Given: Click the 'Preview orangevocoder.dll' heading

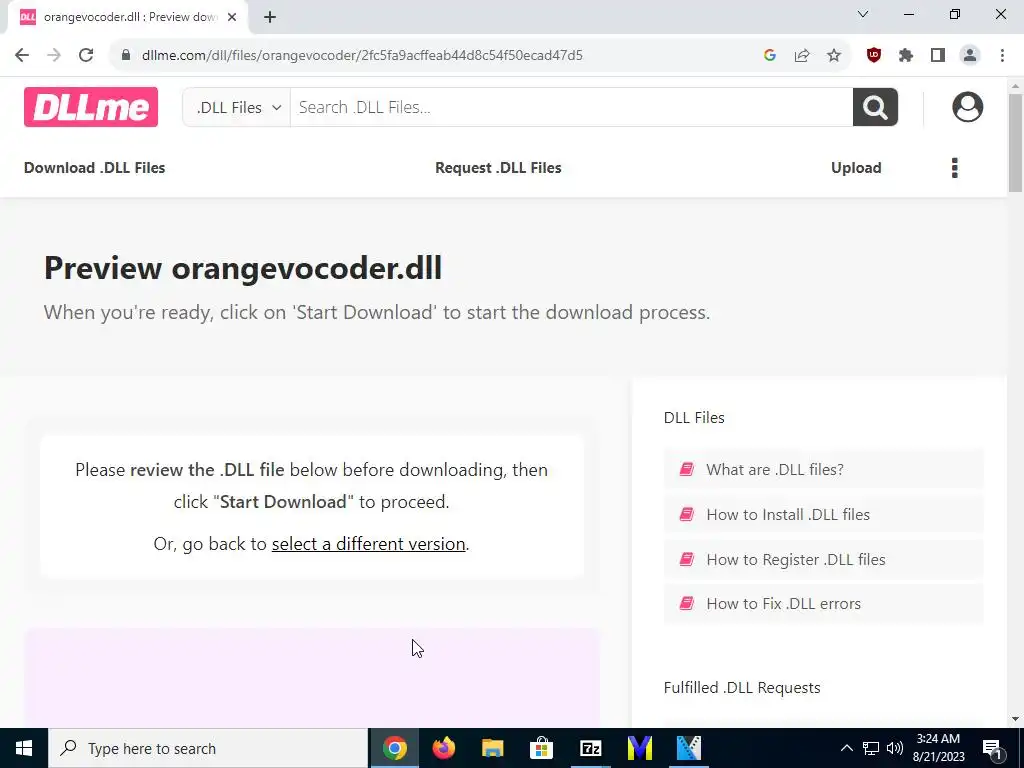Looking at the screenshot, I should click(x=243, y=268).
